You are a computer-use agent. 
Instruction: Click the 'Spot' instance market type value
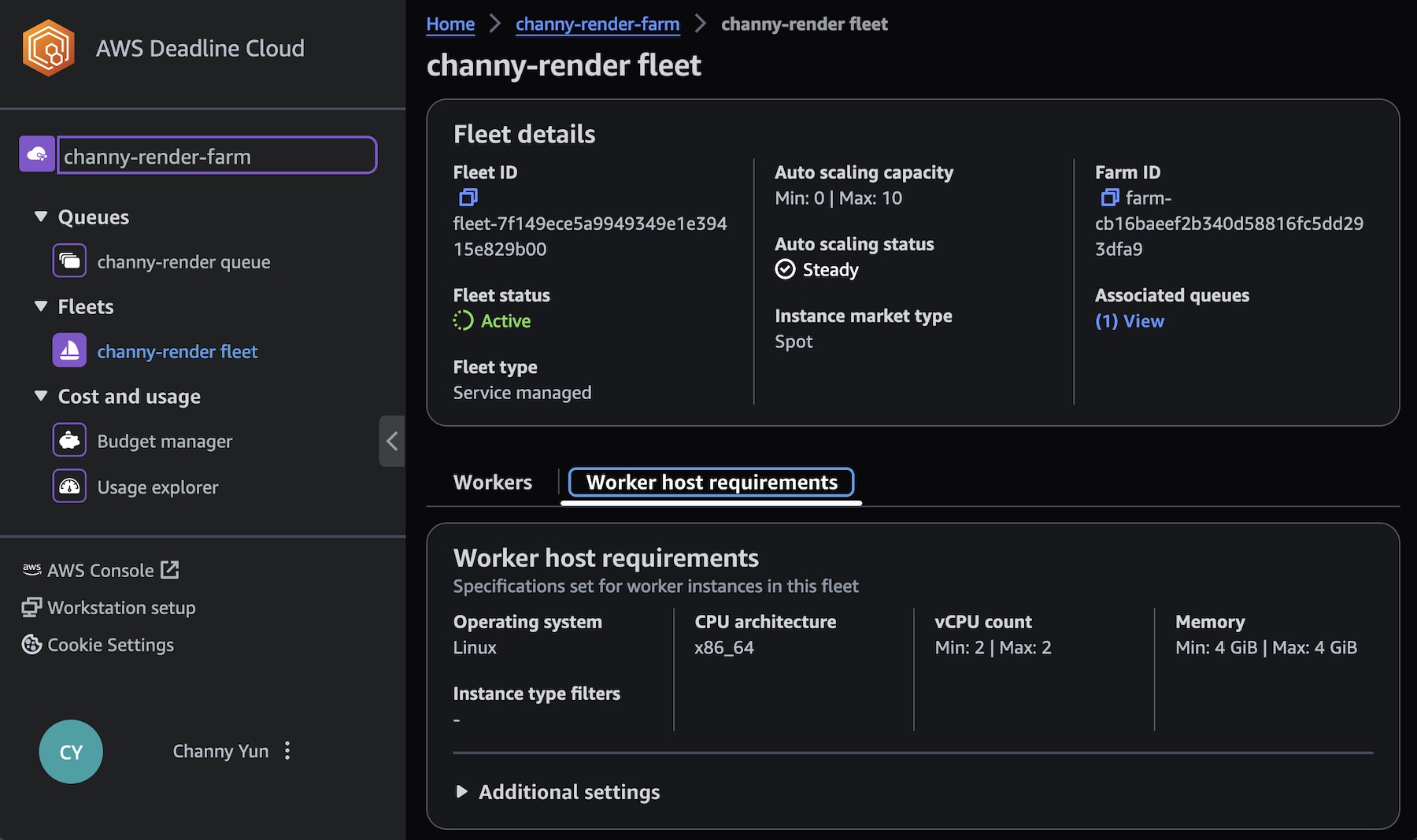click(794, 341)
